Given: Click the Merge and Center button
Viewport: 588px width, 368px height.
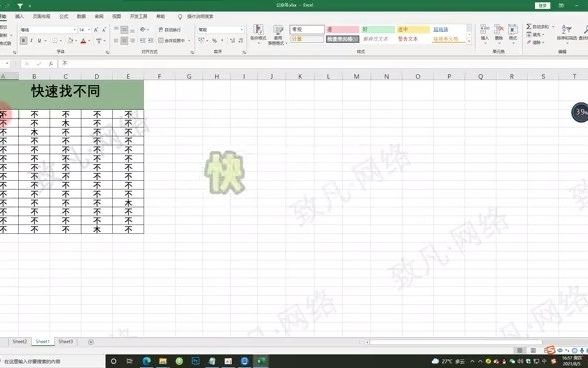Looking at the screenshot, I should click(172, 41).
